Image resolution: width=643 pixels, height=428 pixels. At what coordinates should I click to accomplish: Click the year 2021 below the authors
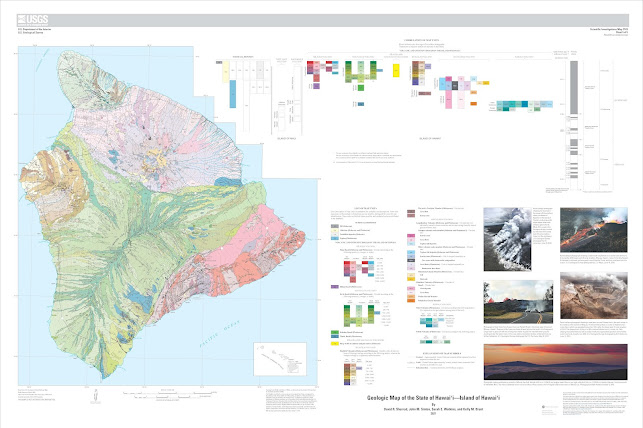433,414
